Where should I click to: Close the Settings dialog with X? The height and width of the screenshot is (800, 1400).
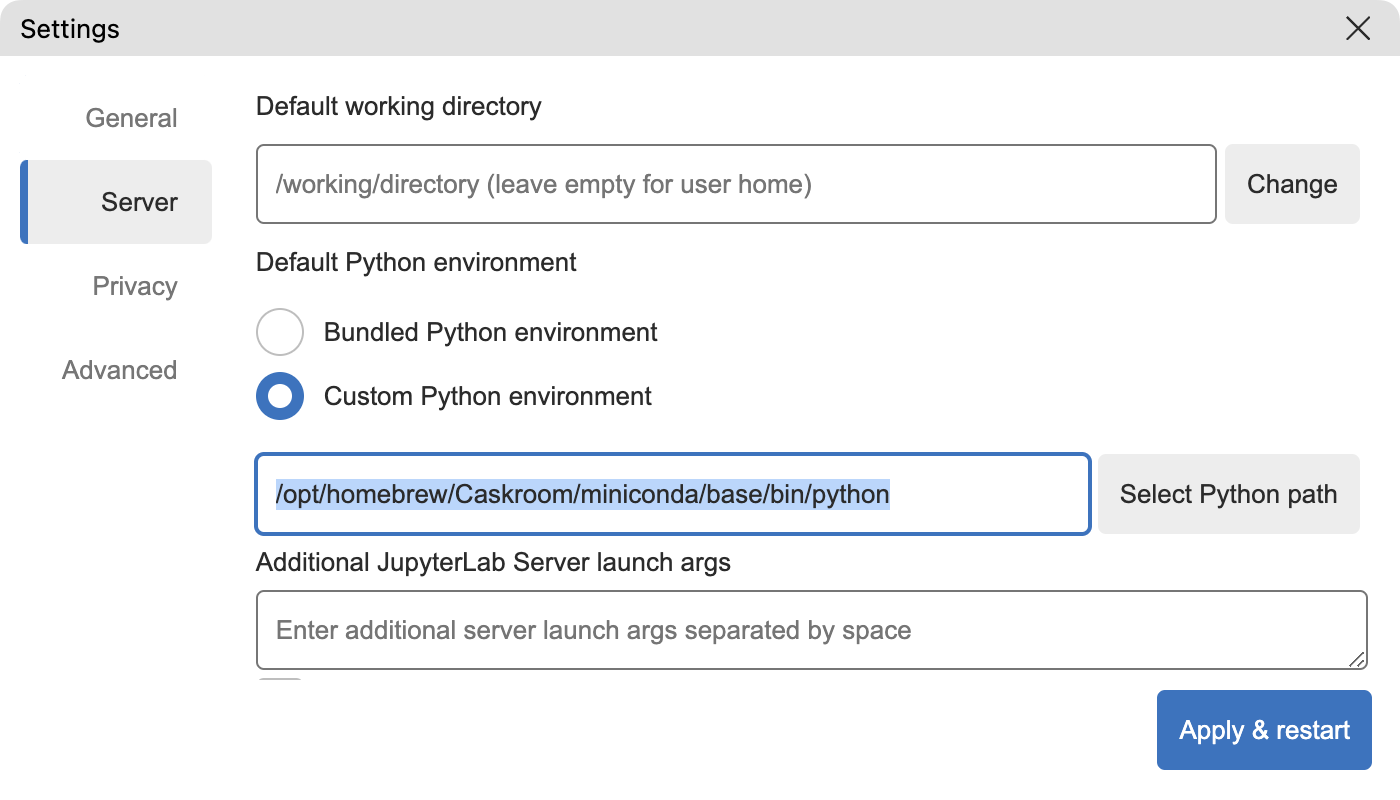[x=1357, y=28]
